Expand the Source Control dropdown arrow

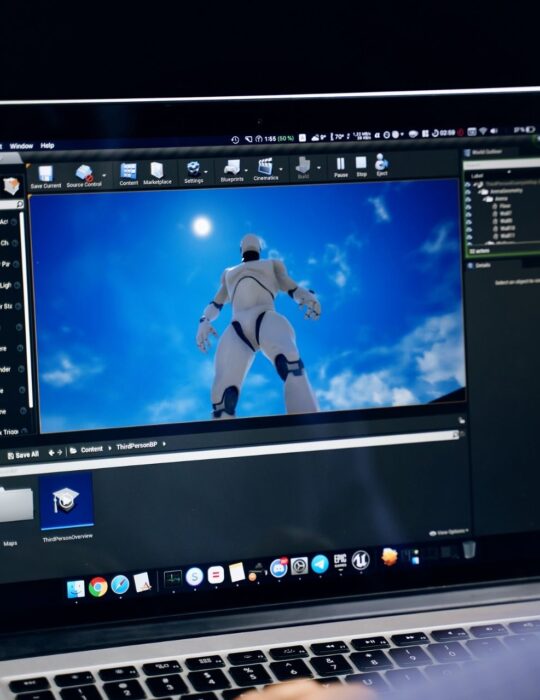click(x=104, y=175)
